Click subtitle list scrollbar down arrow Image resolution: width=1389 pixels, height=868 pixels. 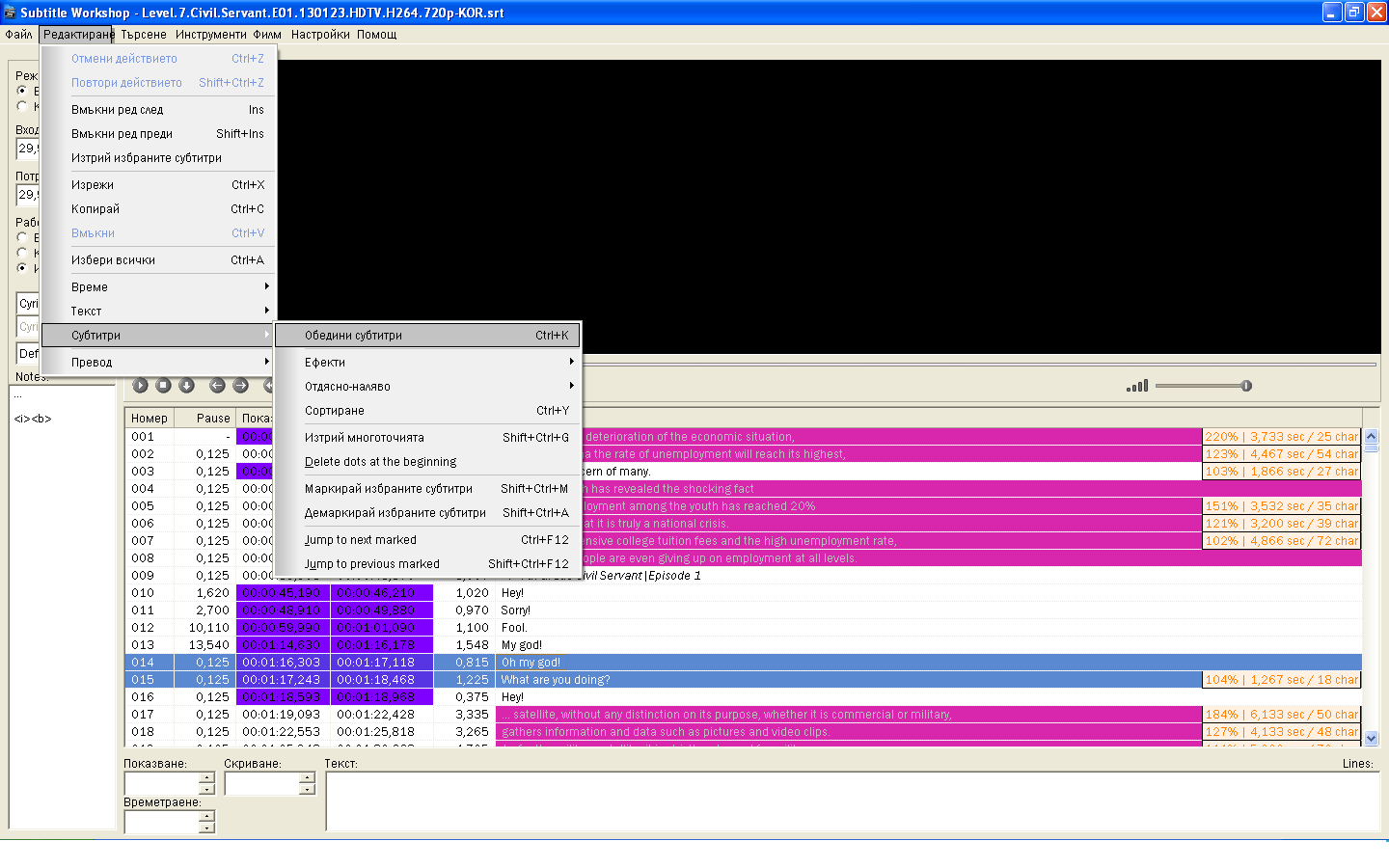click(x=1372, y=738)
